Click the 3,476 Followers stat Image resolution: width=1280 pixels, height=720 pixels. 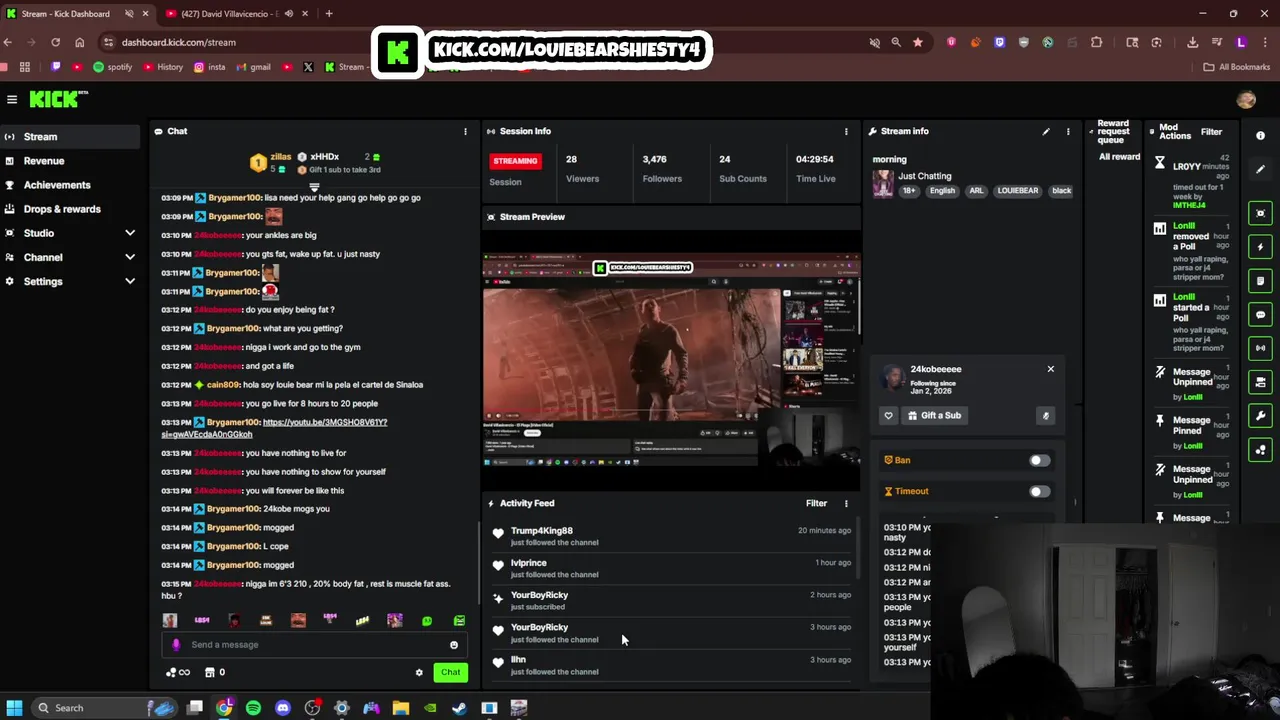(x=662, y=169)
